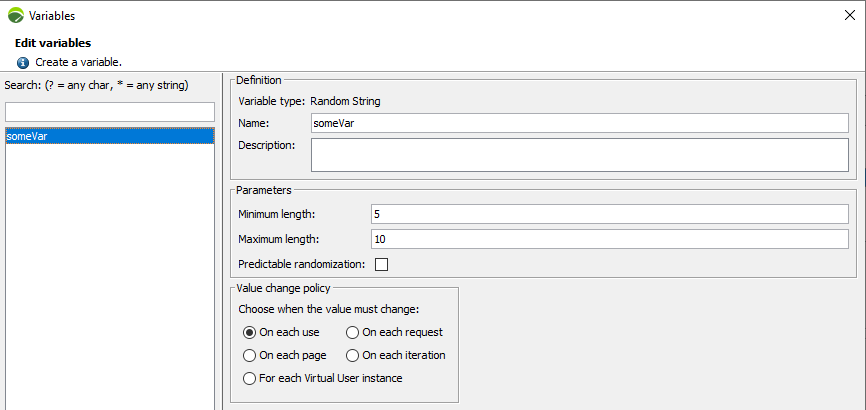The height and width of the screenshot is (410, 866).
Task: Click the Variable type Random String label
Action: tap(309, 101)
